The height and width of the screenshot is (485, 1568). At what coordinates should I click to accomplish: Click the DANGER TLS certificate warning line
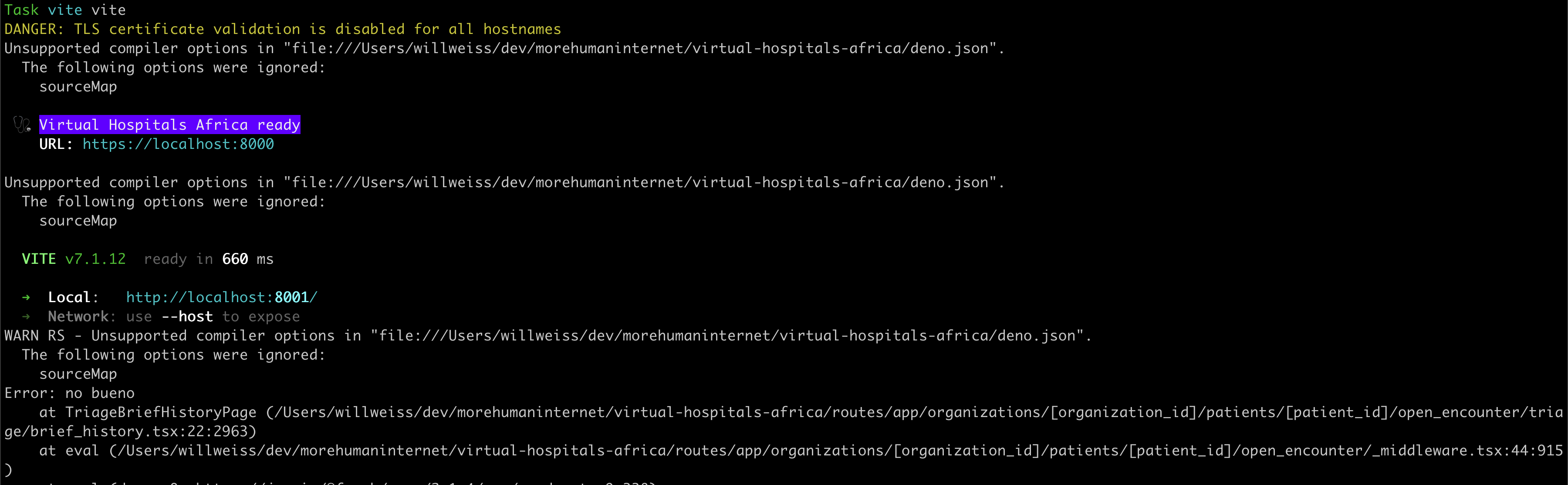tap(282, 29)
